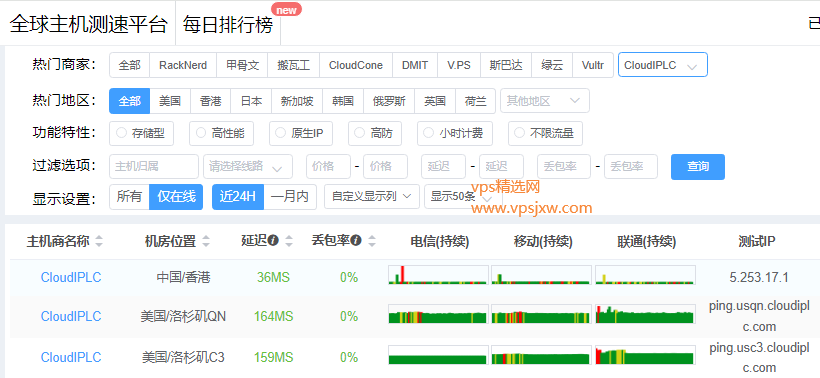Screen dimensions: 820x378
Task: Filter region by 韩国
Action: 343,101
